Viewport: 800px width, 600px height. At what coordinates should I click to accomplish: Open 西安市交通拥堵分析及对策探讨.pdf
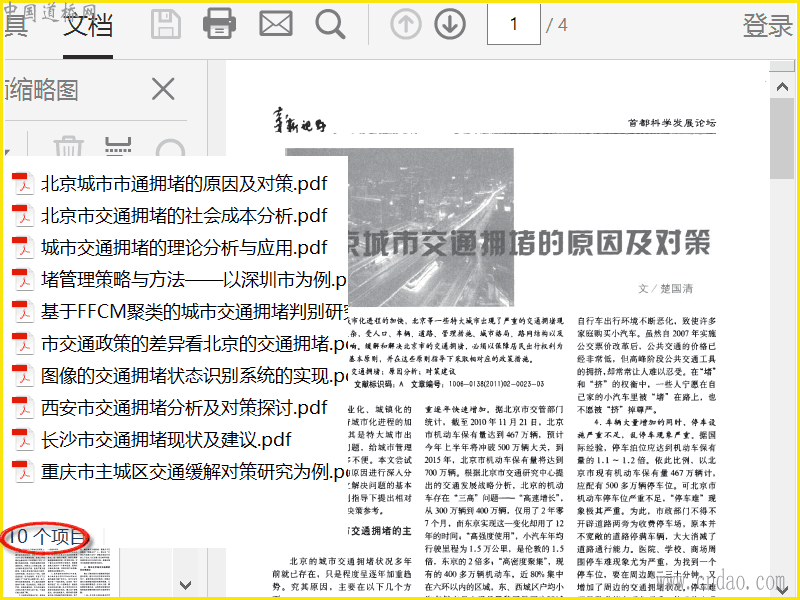184,408
